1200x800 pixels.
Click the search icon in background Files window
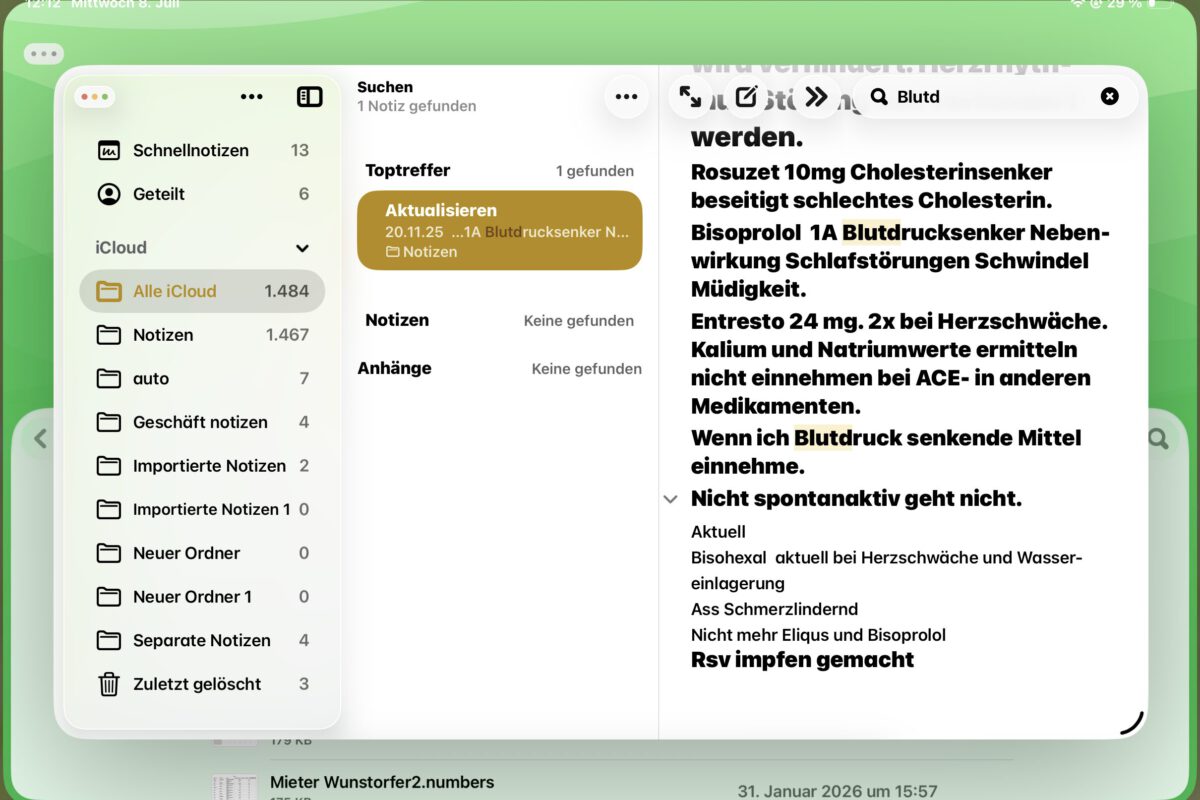click(1158, 438)
